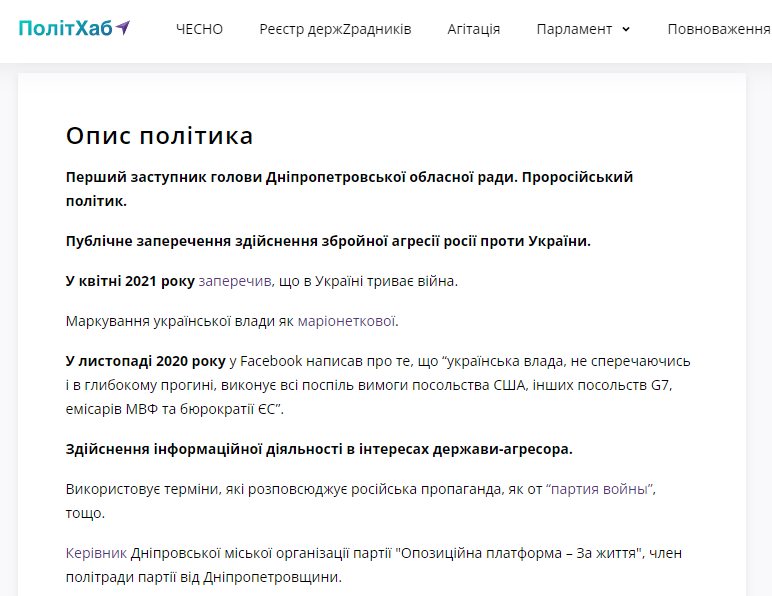Open the Агітація section
Viewport: 772px width, 596px height.
[x=473, y=29]
